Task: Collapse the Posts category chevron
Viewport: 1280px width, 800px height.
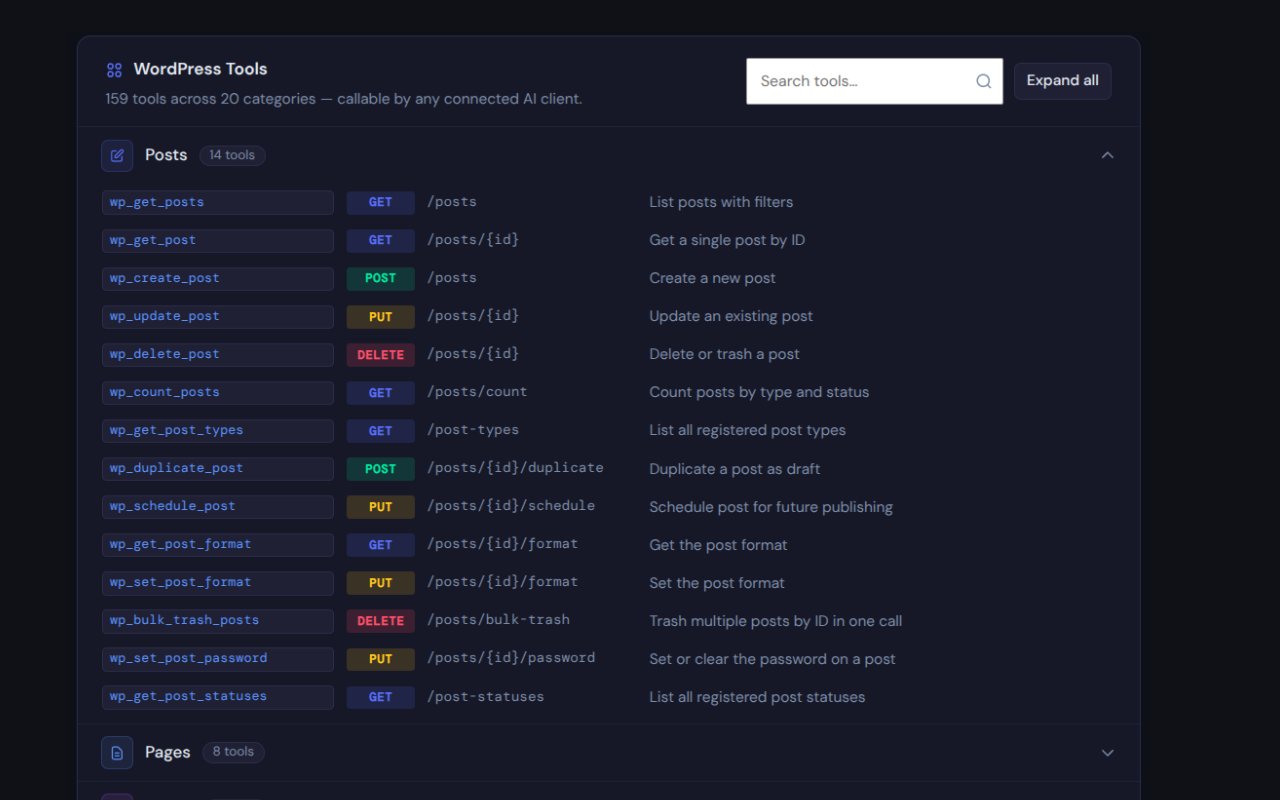Action: [x=1107, y=155]
